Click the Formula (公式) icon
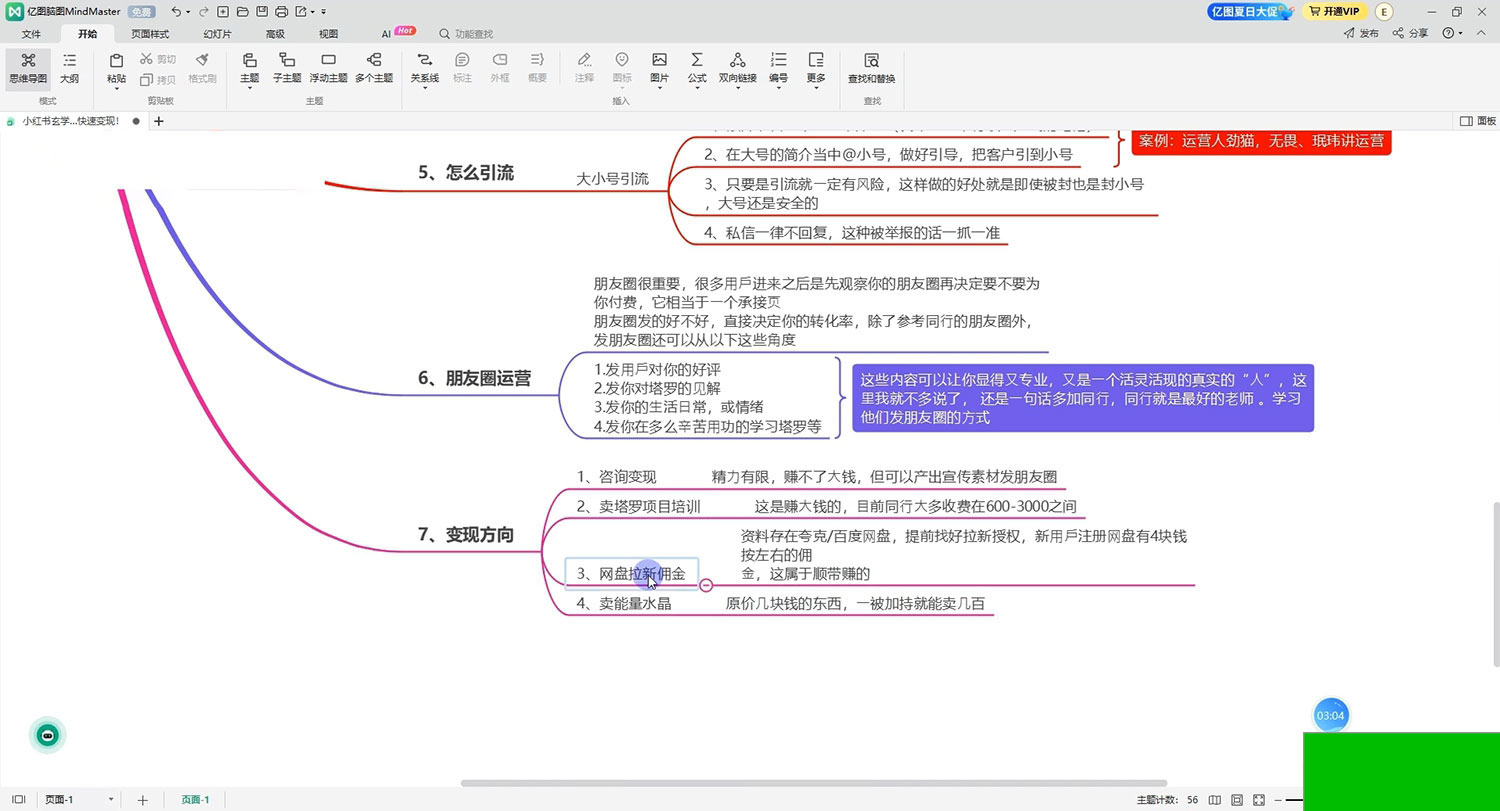This screenshot has width=1500, height=811. (697, 67)
